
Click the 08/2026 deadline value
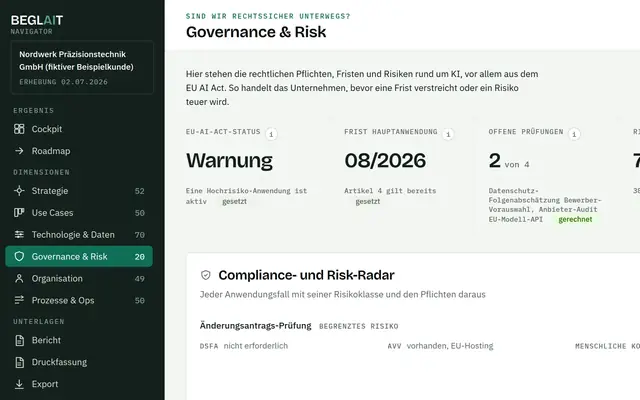[x=385, y=160]
